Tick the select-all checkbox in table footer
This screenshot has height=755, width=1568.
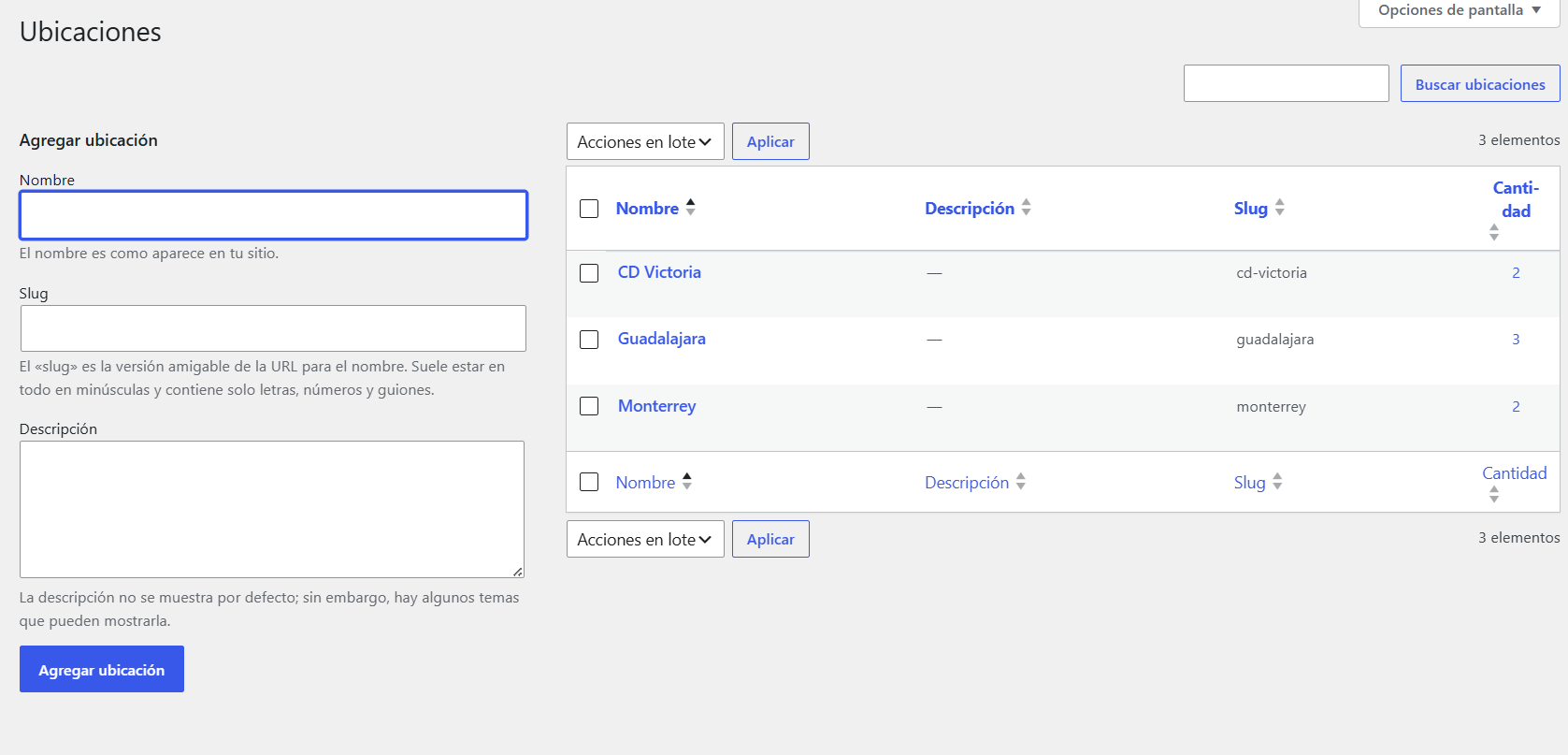pos(589,482)
